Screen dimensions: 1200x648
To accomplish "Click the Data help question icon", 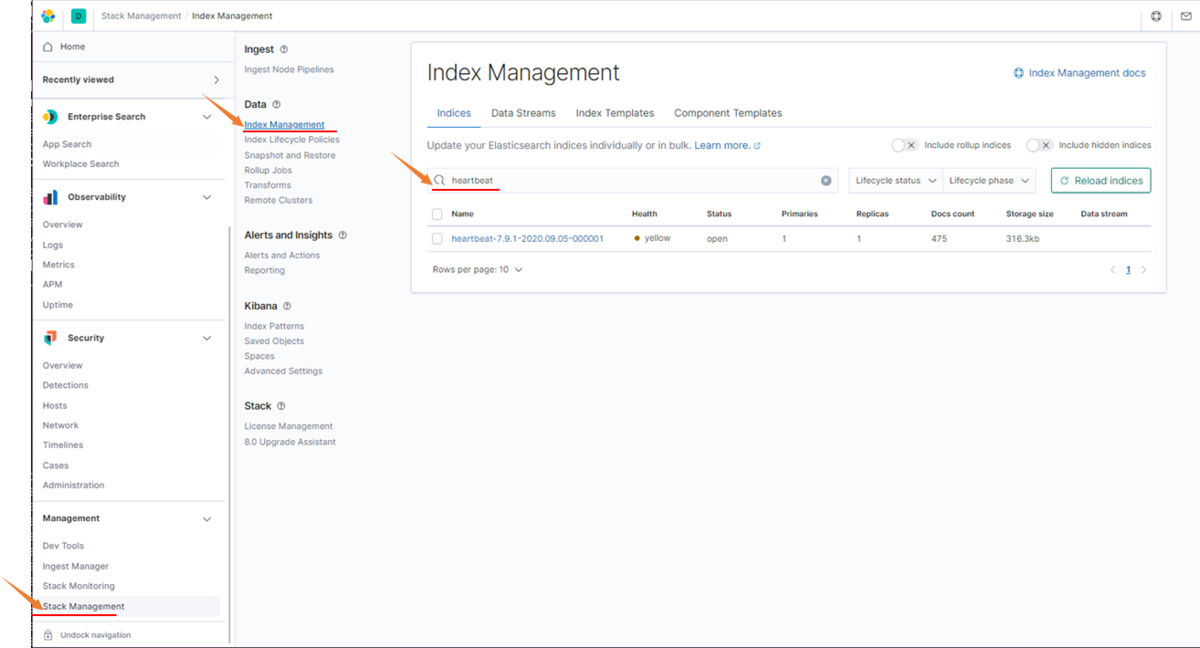I will tap(277, 104).
